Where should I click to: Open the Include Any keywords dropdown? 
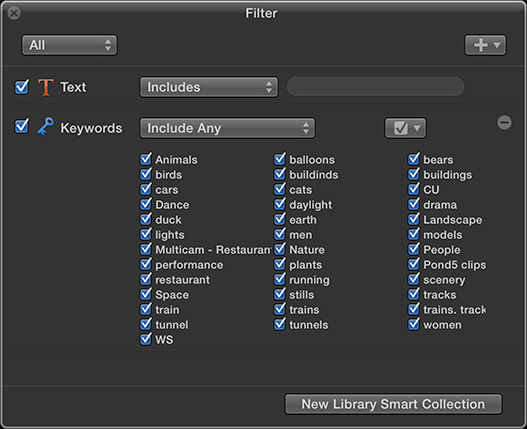227,128
